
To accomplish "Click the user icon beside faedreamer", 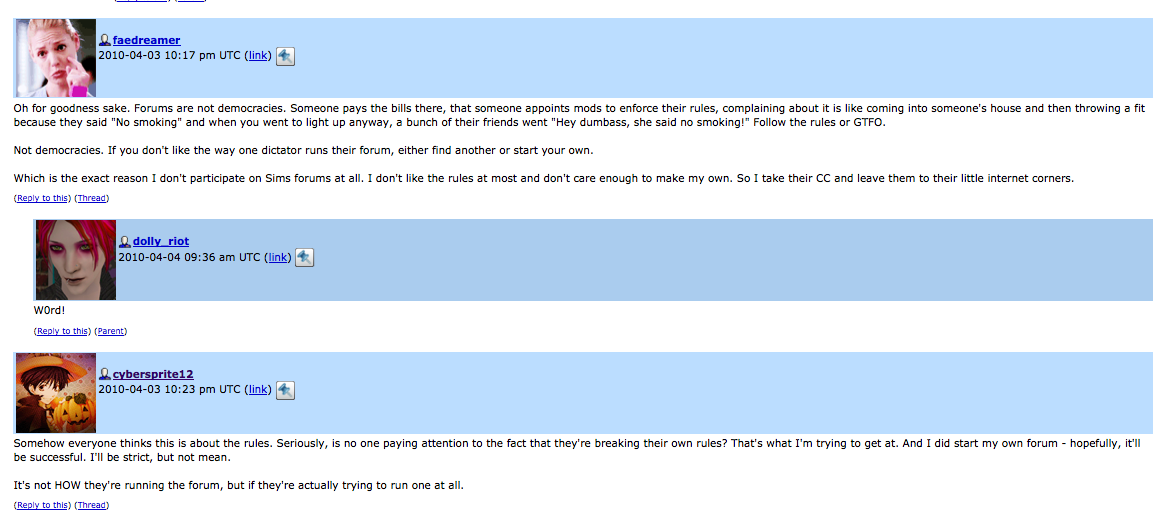I will tap(104, 40).
